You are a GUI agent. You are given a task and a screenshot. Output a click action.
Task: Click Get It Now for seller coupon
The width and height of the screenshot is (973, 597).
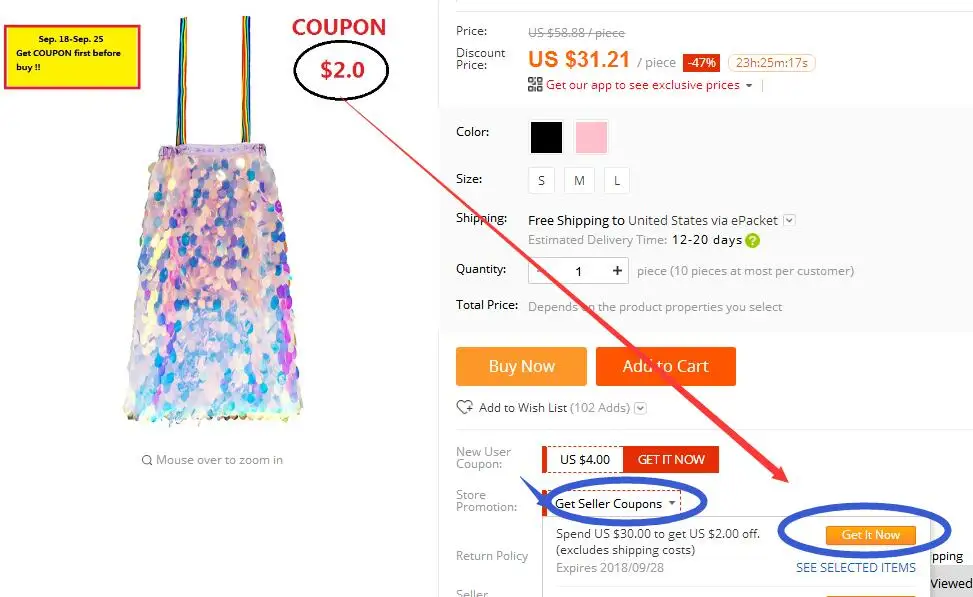pyautogui.click(x=871, y=535)
